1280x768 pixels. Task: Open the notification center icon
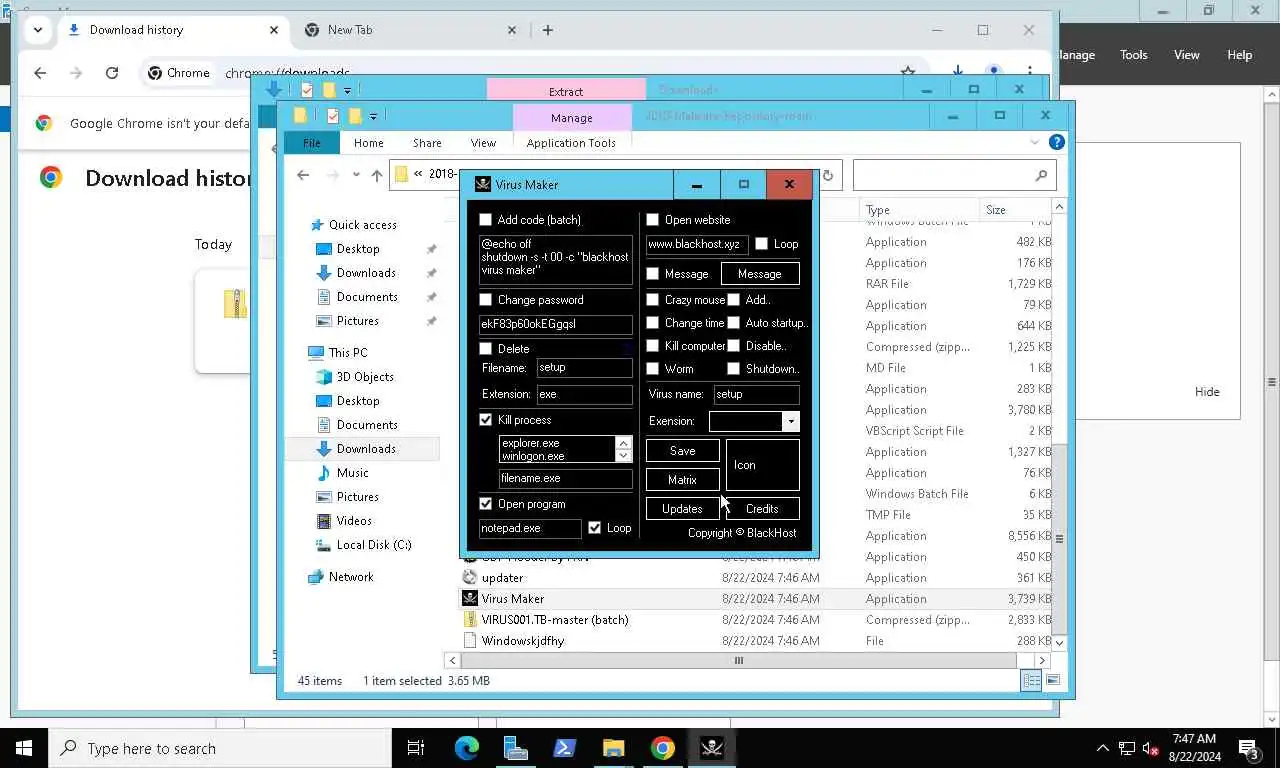pos(1248,748)
